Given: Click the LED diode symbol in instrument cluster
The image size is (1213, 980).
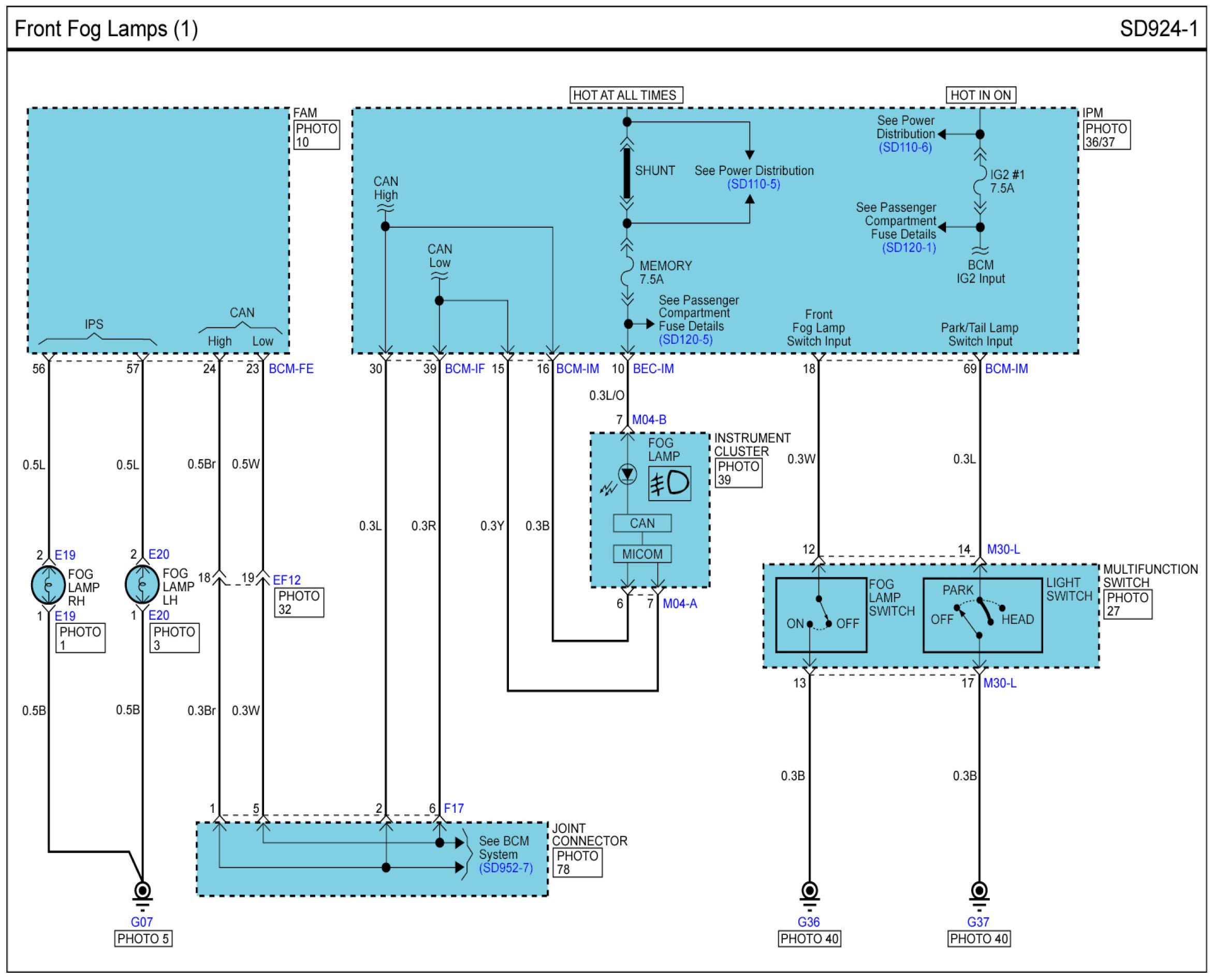Looking at the screenshot, I should (x=627, y=474).
